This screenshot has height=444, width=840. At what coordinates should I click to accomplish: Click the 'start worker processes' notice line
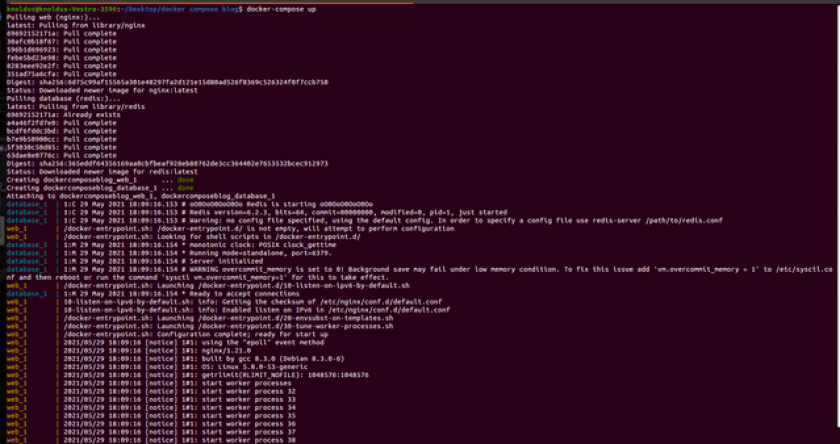pyautogui.click(x=149, y=383)
